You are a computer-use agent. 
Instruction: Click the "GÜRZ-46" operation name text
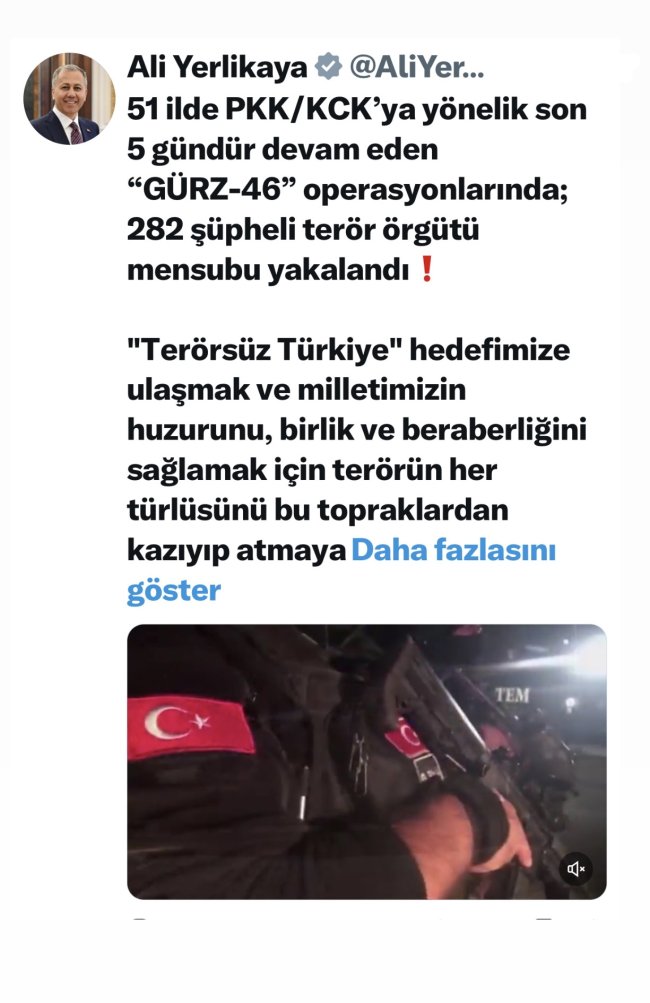pyautogui.click(x=211, y=190)
